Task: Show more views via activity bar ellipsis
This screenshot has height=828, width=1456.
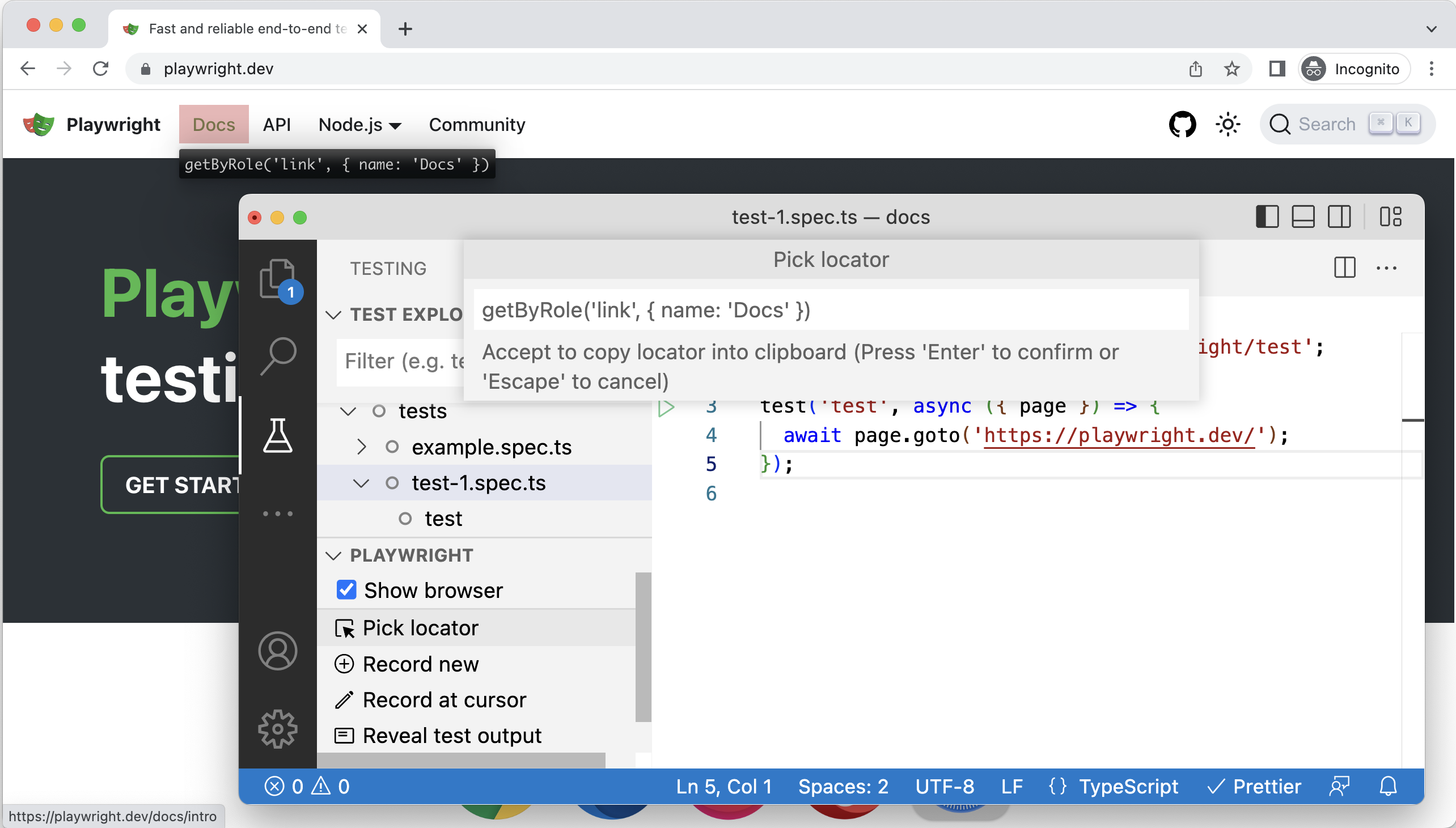Action: [x=278, y=513]
